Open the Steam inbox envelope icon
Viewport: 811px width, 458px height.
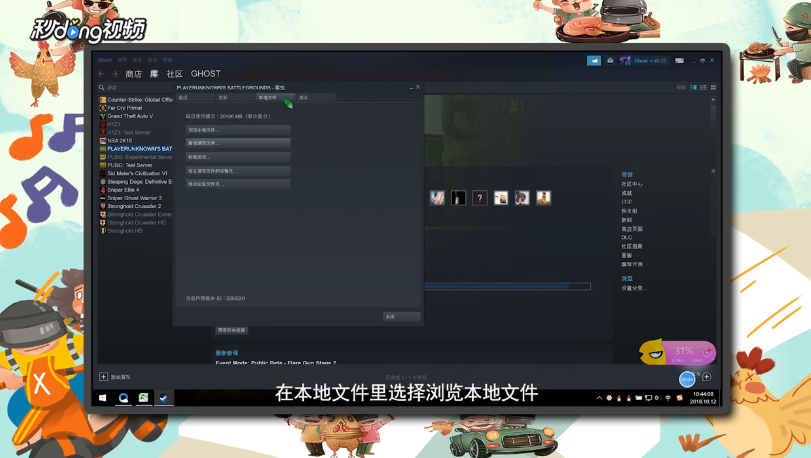(x=610, y=60)
